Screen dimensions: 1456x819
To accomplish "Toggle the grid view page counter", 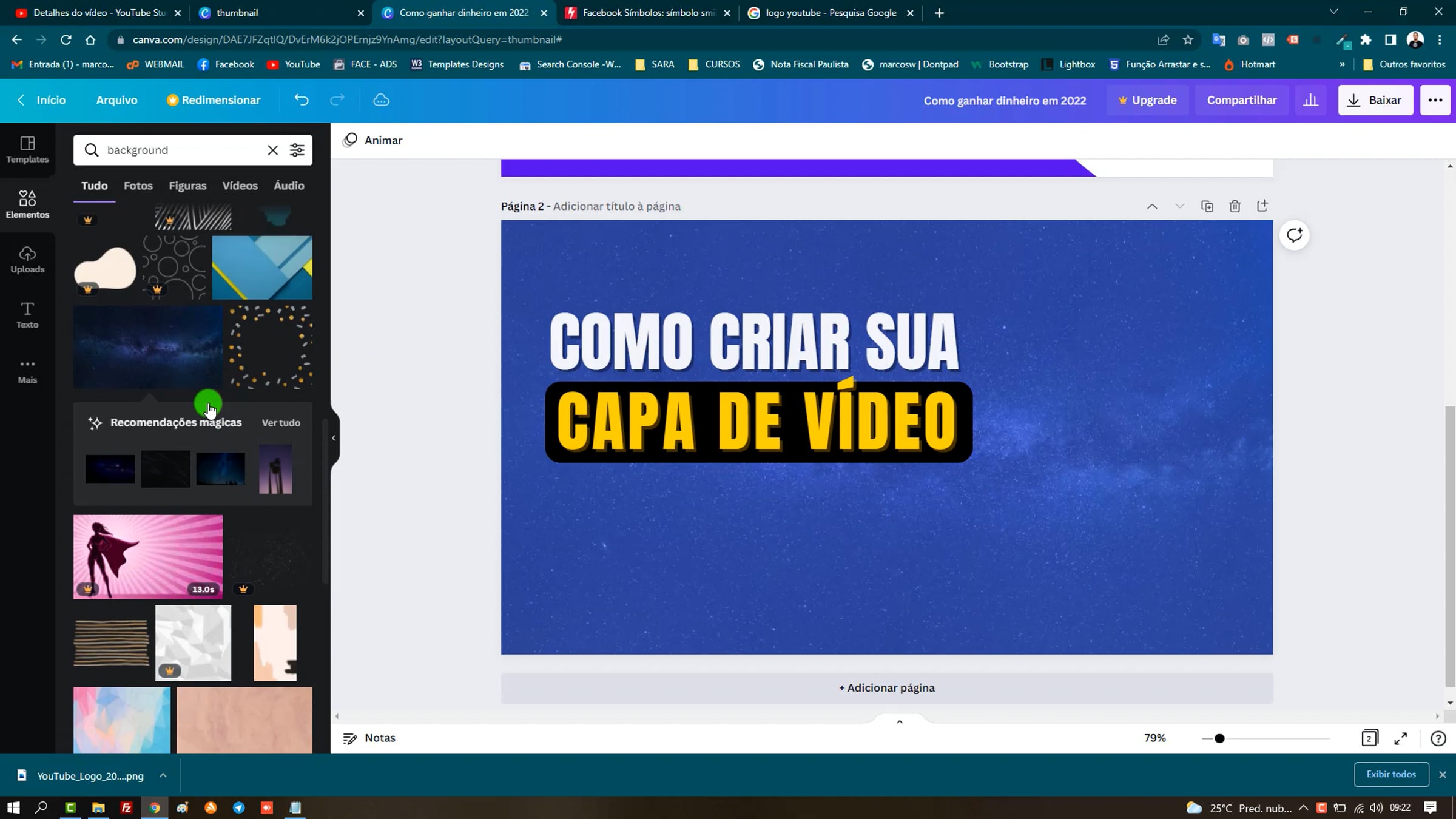I will (x=1369, y=738).
